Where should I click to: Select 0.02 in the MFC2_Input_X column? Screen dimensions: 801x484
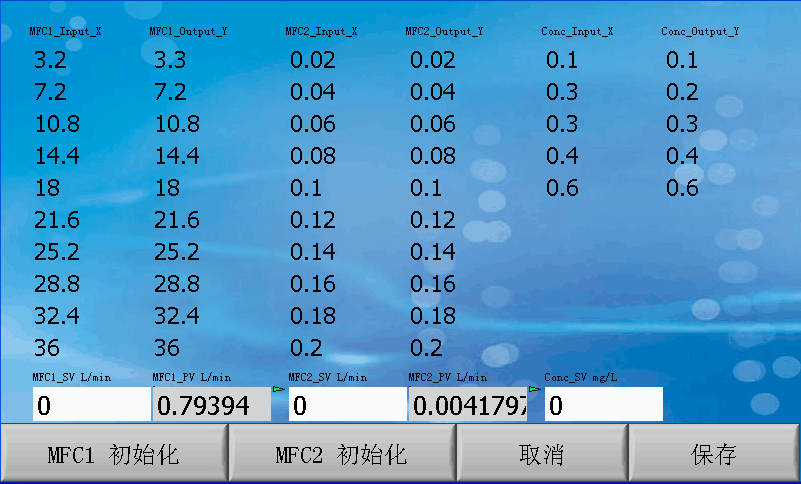(313, 61)
